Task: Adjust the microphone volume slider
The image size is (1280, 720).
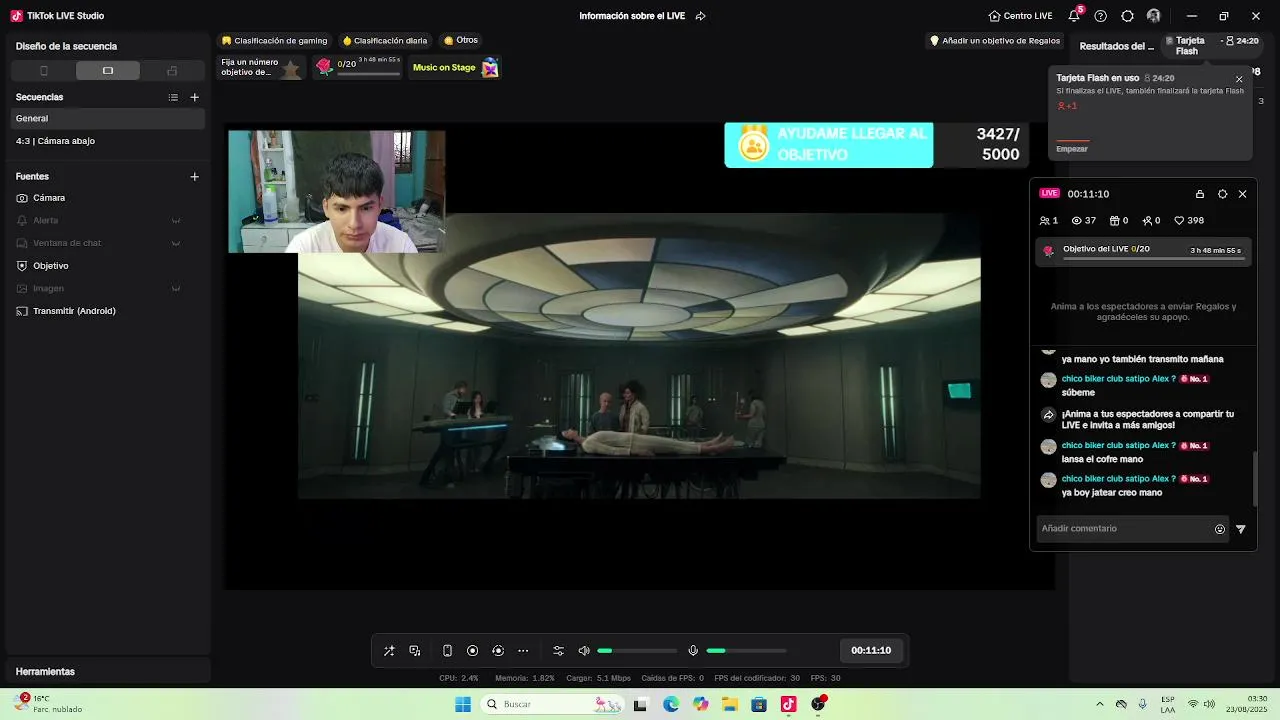Action: [x=746, y=651]
